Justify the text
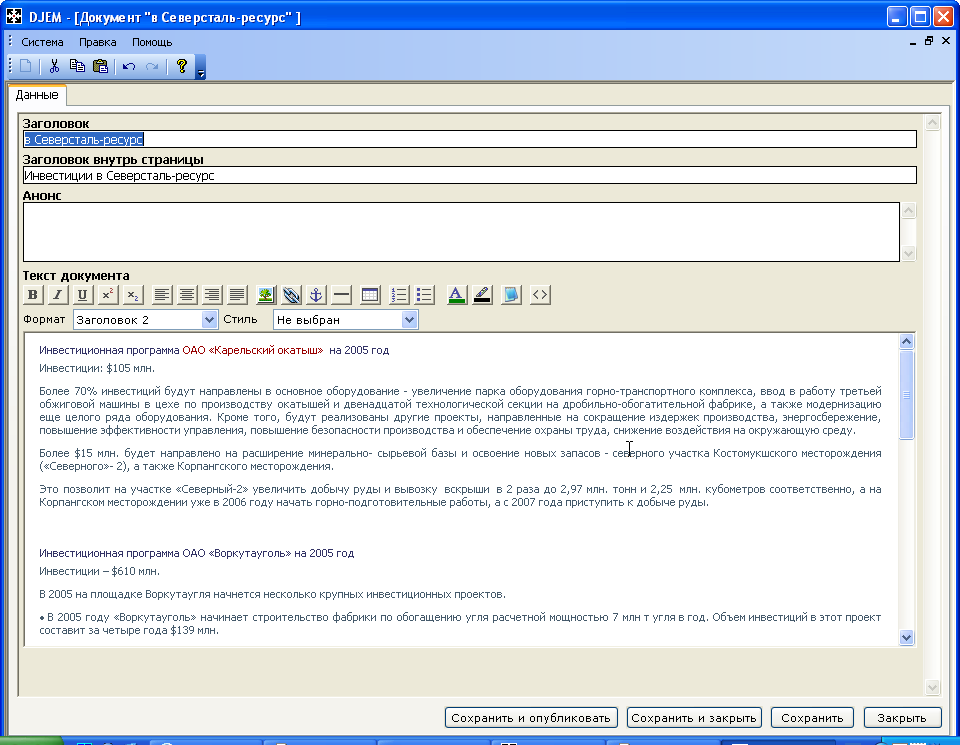 click(x=237, y=295)
